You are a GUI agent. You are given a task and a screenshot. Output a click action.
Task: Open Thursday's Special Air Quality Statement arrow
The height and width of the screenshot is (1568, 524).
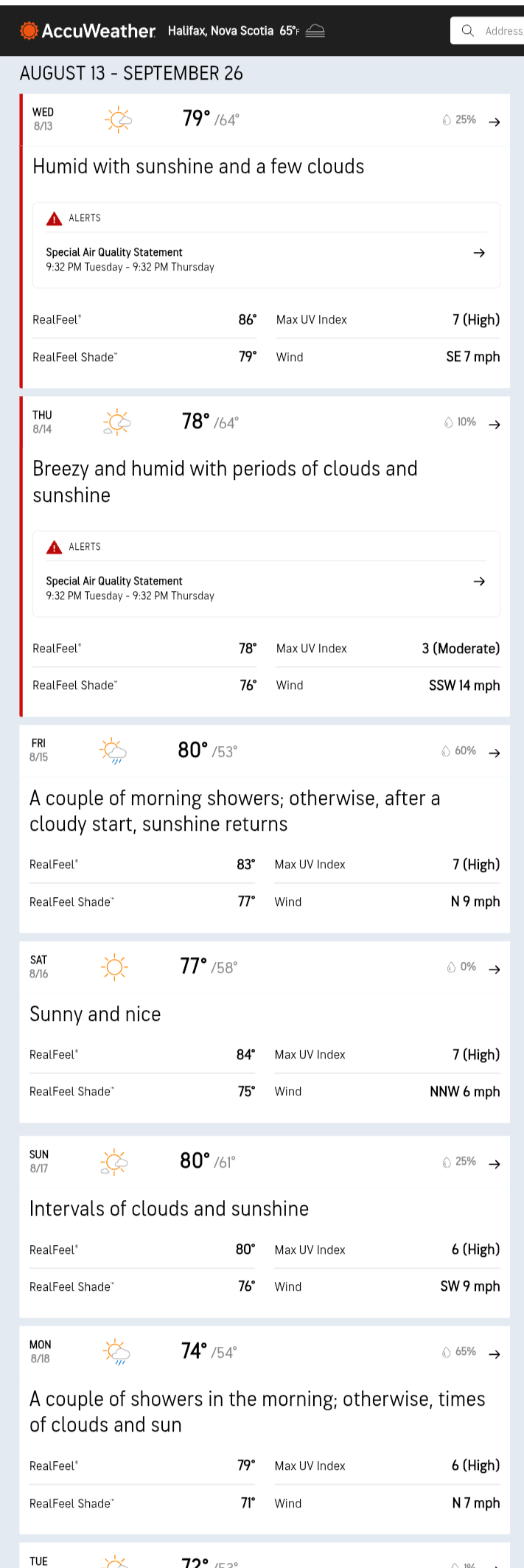point(479,581)
